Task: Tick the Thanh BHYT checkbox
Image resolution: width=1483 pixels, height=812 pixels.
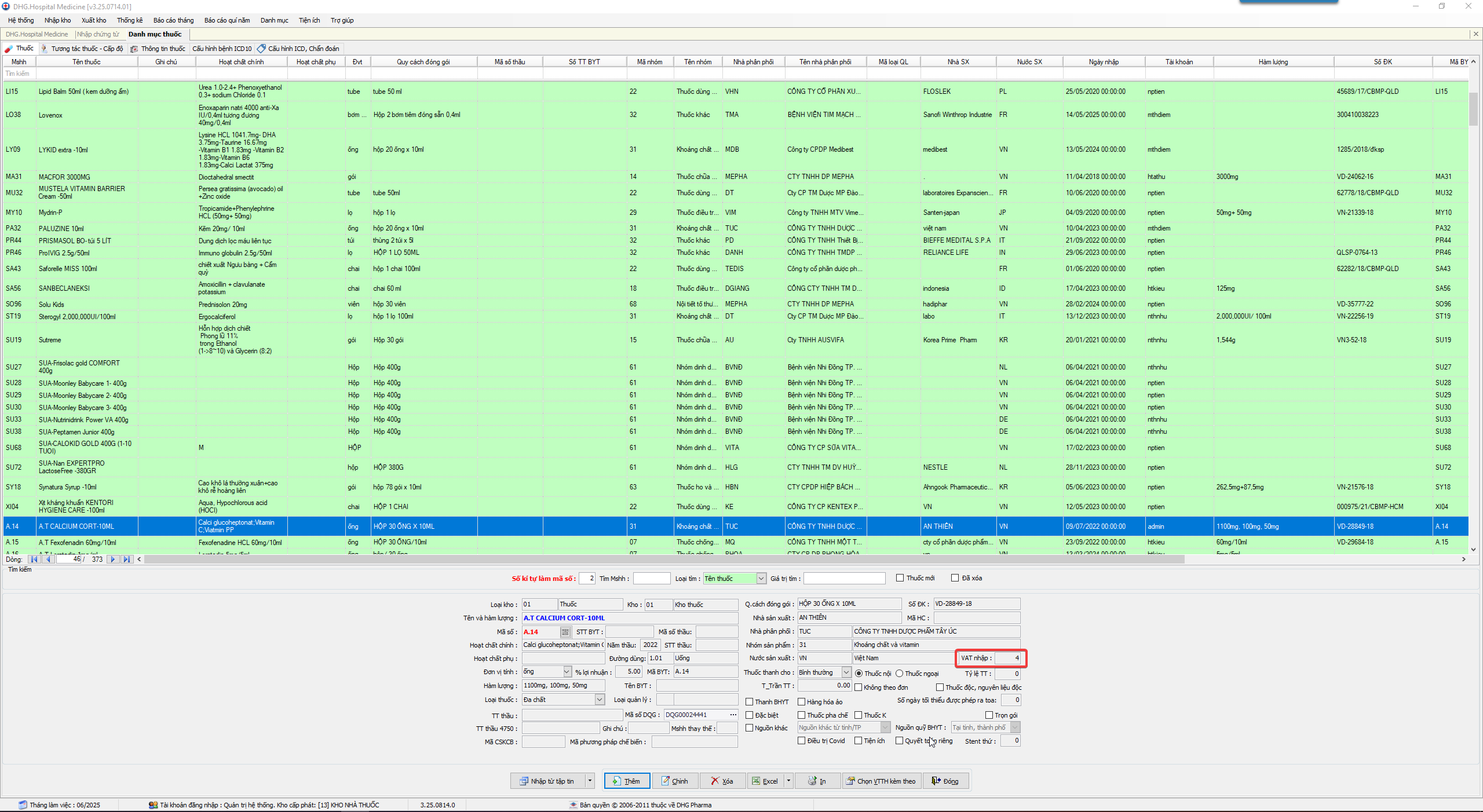Action: (x=750, y=702)
